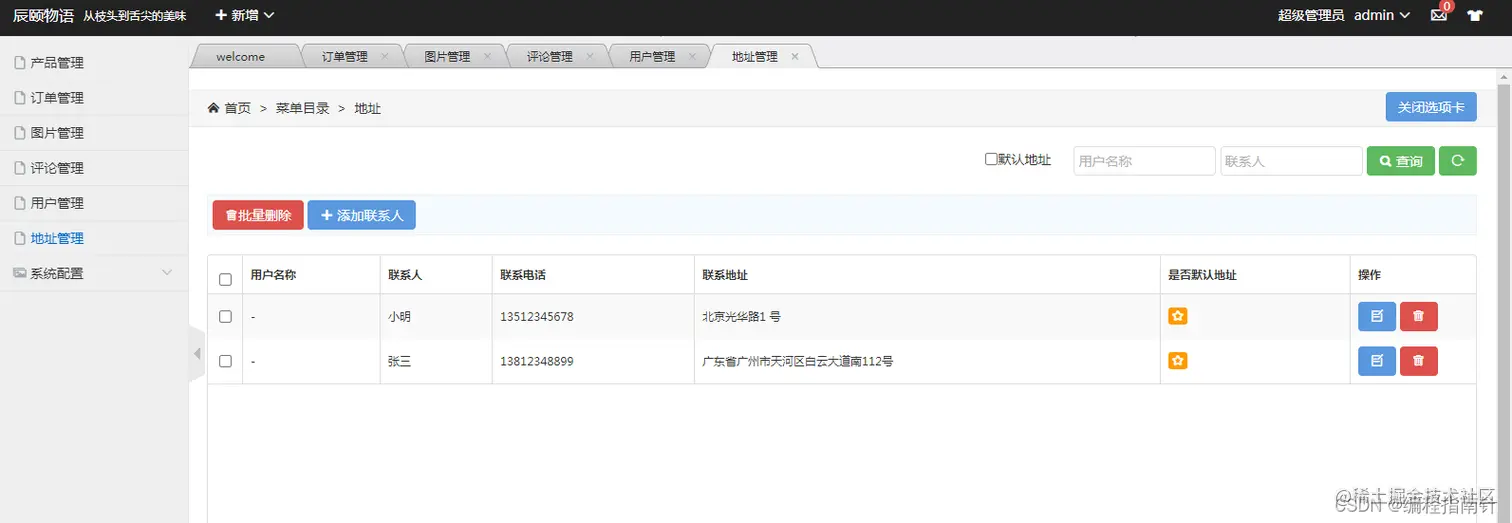The image size is (1512, 523).
Task: Click the green 查询 search button
Action: (1401, 161)
